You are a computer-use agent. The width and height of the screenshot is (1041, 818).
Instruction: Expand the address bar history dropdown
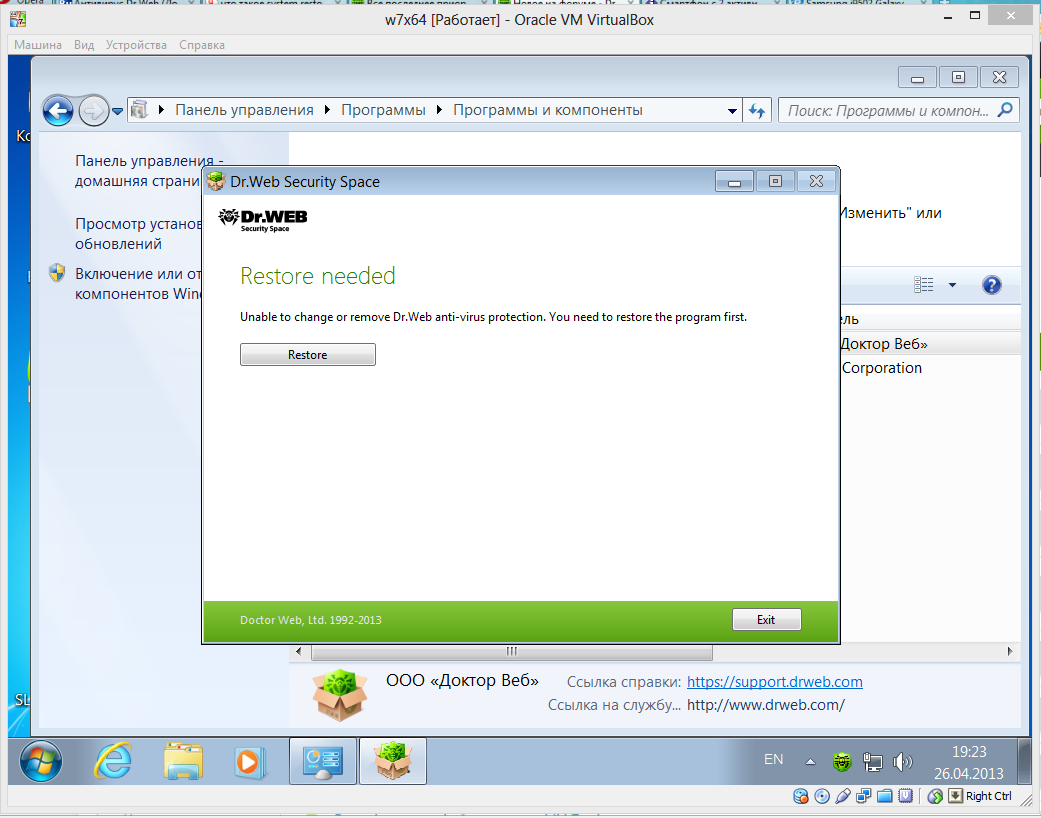732,110
